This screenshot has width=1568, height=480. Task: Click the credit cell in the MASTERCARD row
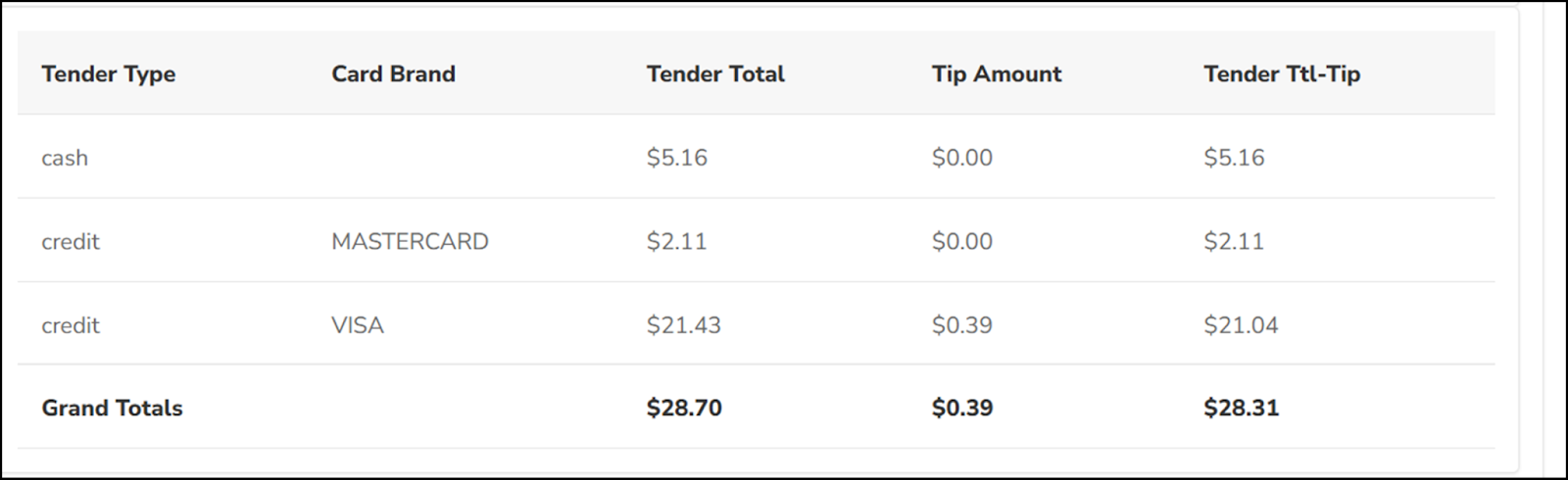click(x=71, y=242)
